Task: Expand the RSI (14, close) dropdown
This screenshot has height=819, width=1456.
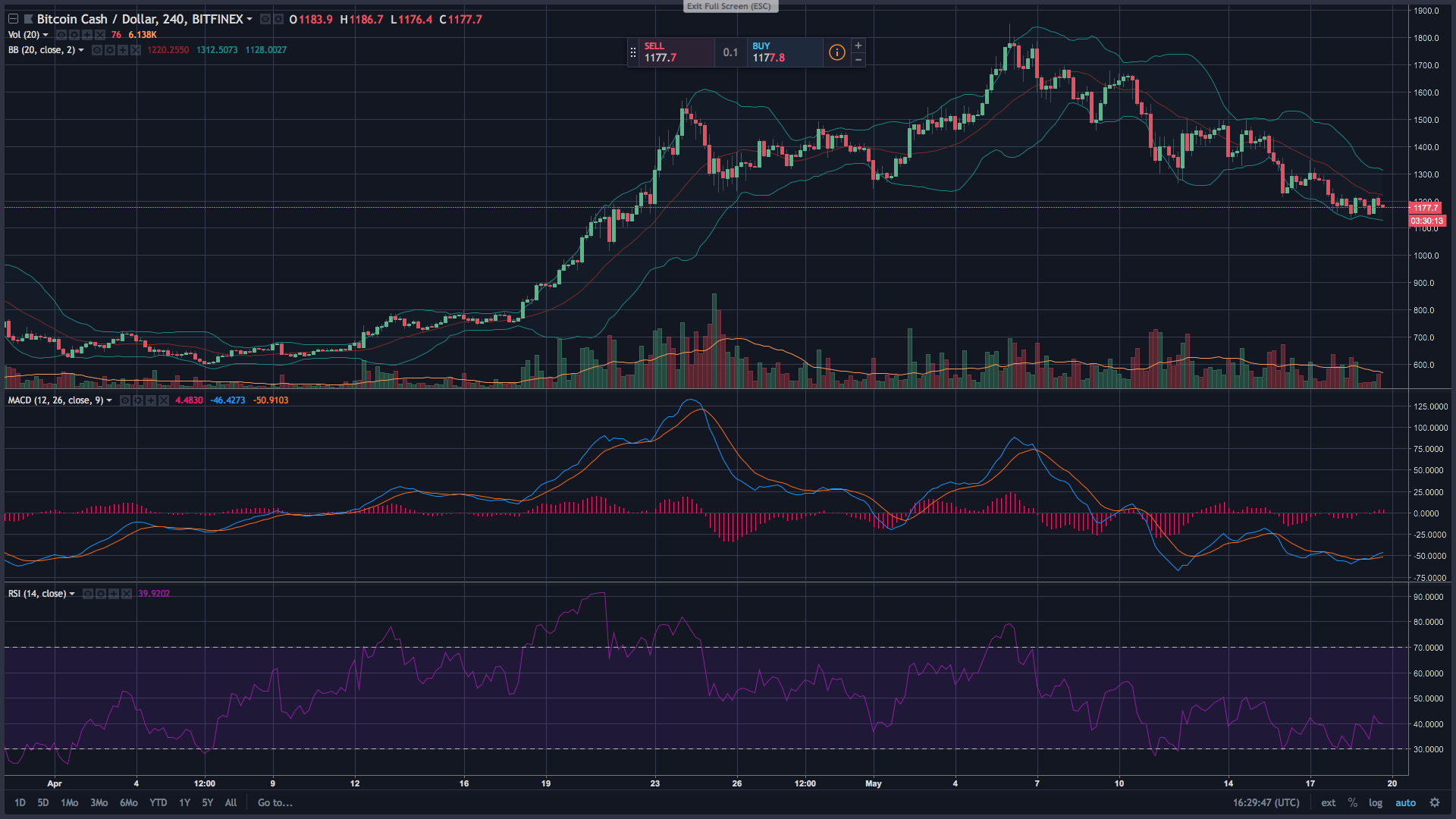Action: tap(72, 594)
